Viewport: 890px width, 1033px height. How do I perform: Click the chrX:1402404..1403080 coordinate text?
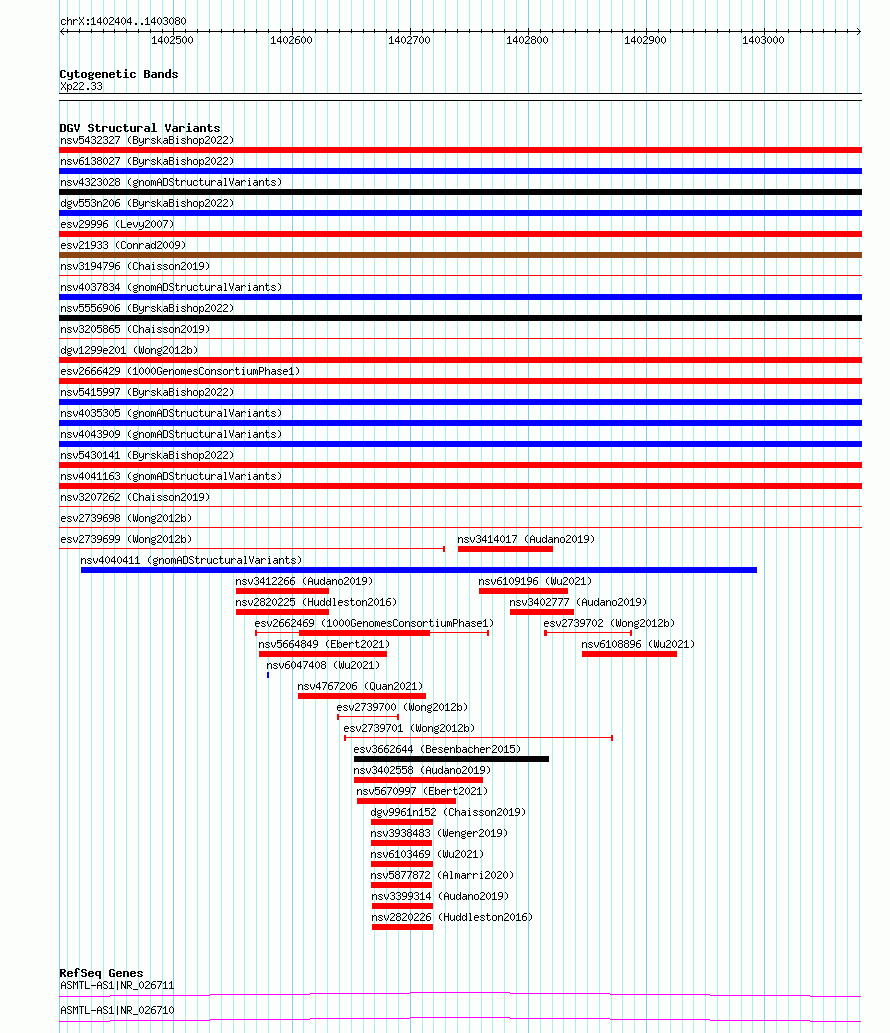click(123, 21)
